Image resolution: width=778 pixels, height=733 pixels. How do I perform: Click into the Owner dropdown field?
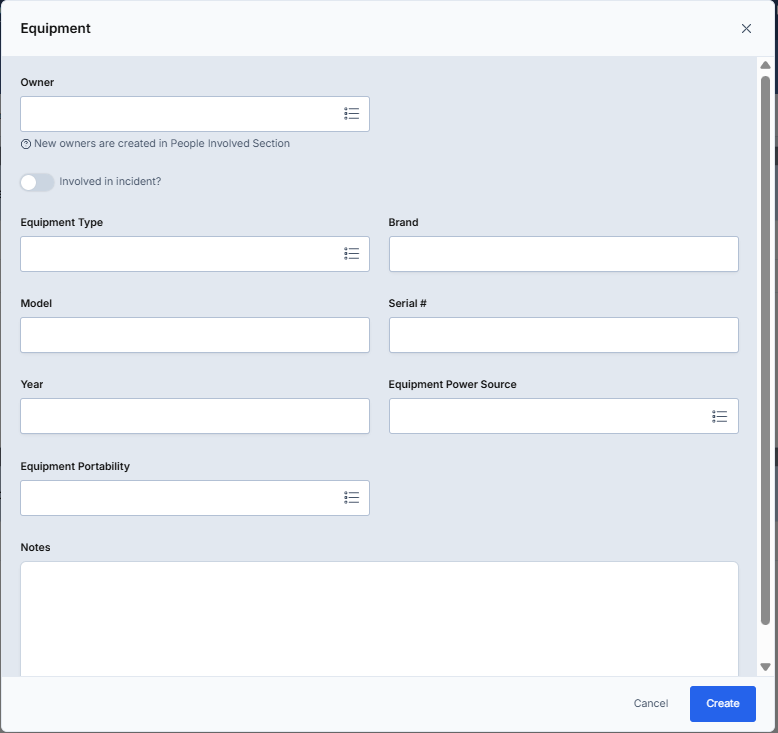[195, 114]
